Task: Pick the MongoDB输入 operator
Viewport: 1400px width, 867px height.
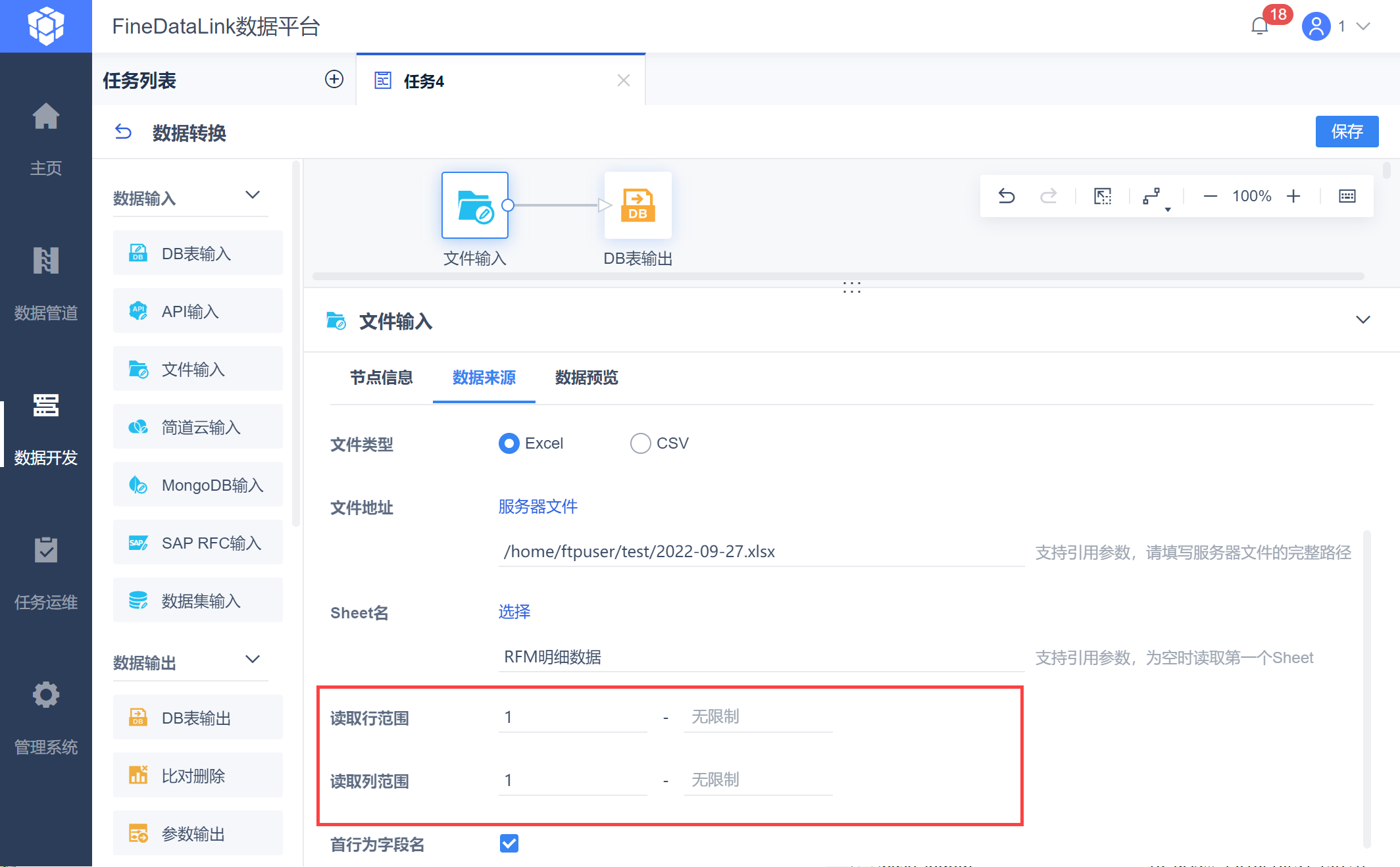Action: [x=198, y=485]
